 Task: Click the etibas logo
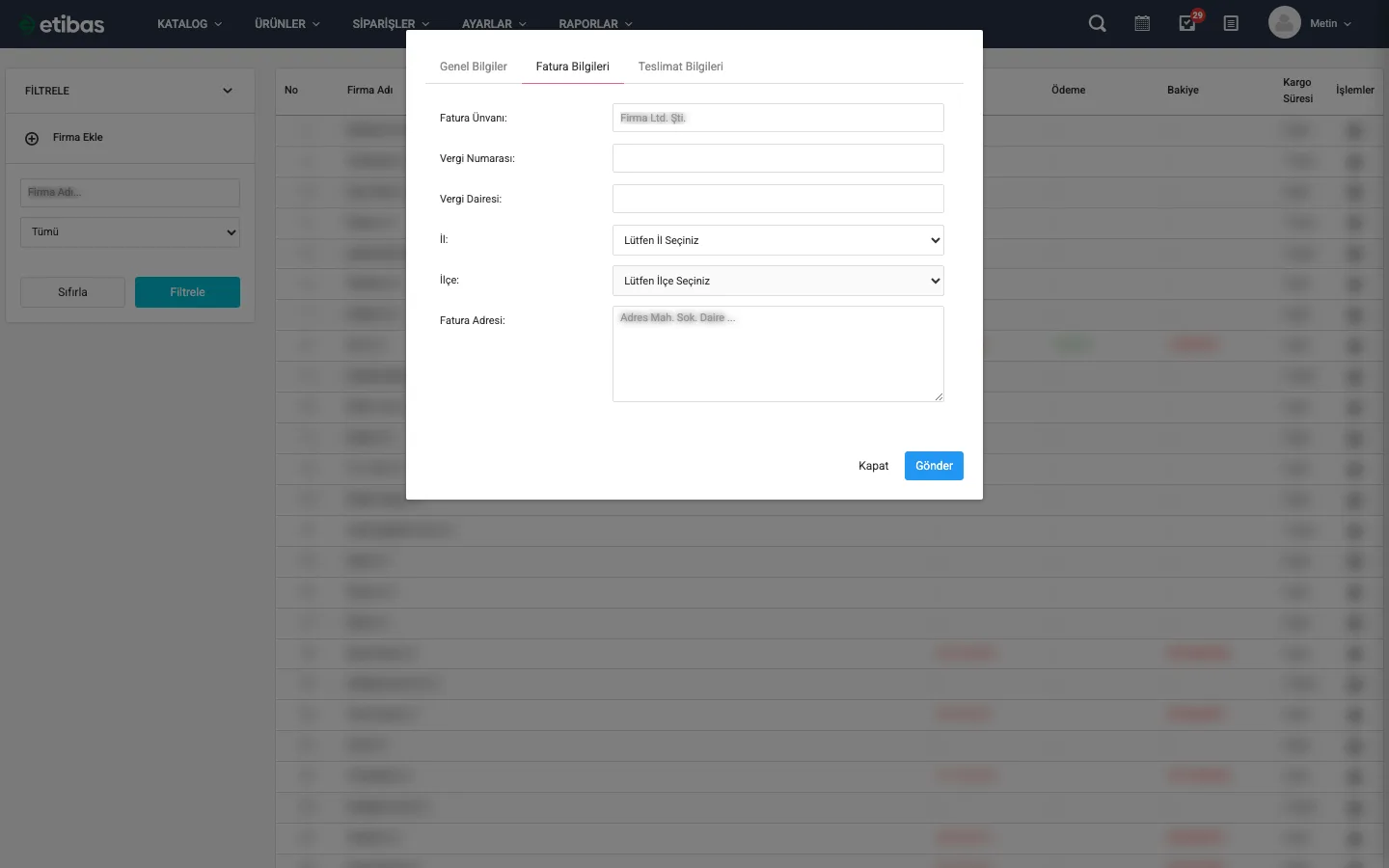point(62,24)
